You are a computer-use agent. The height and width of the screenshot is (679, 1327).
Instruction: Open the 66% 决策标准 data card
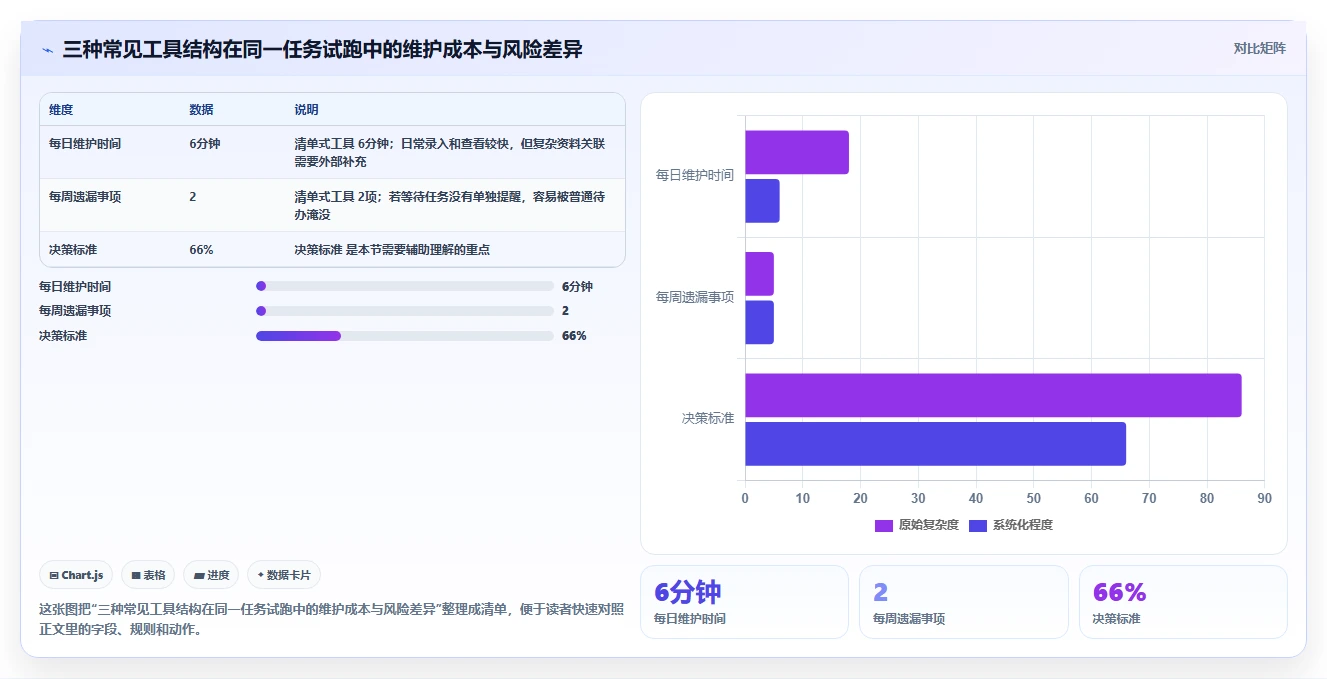click(1183, 602)
